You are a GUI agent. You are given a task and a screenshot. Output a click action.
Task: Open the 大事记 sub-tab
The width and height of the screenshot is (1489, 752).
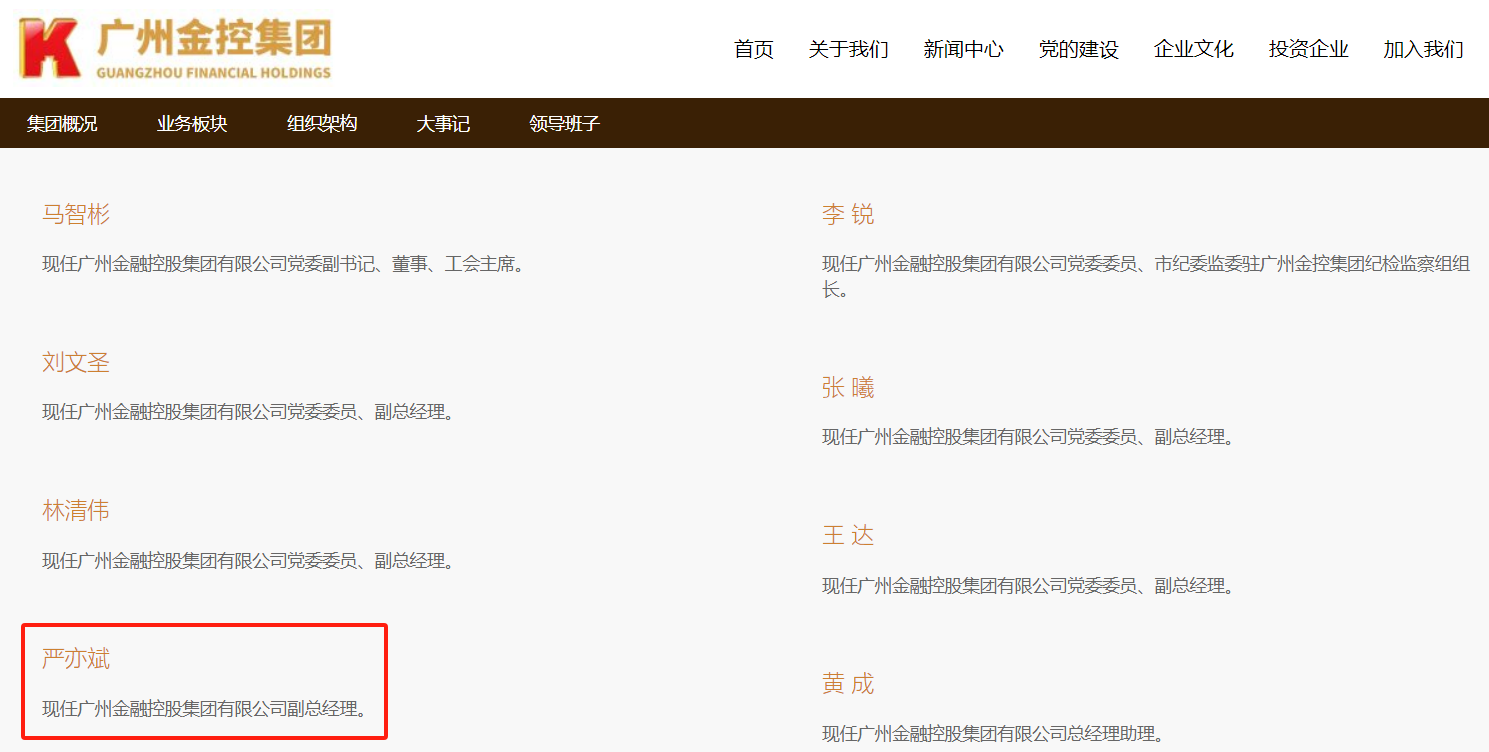443,124
